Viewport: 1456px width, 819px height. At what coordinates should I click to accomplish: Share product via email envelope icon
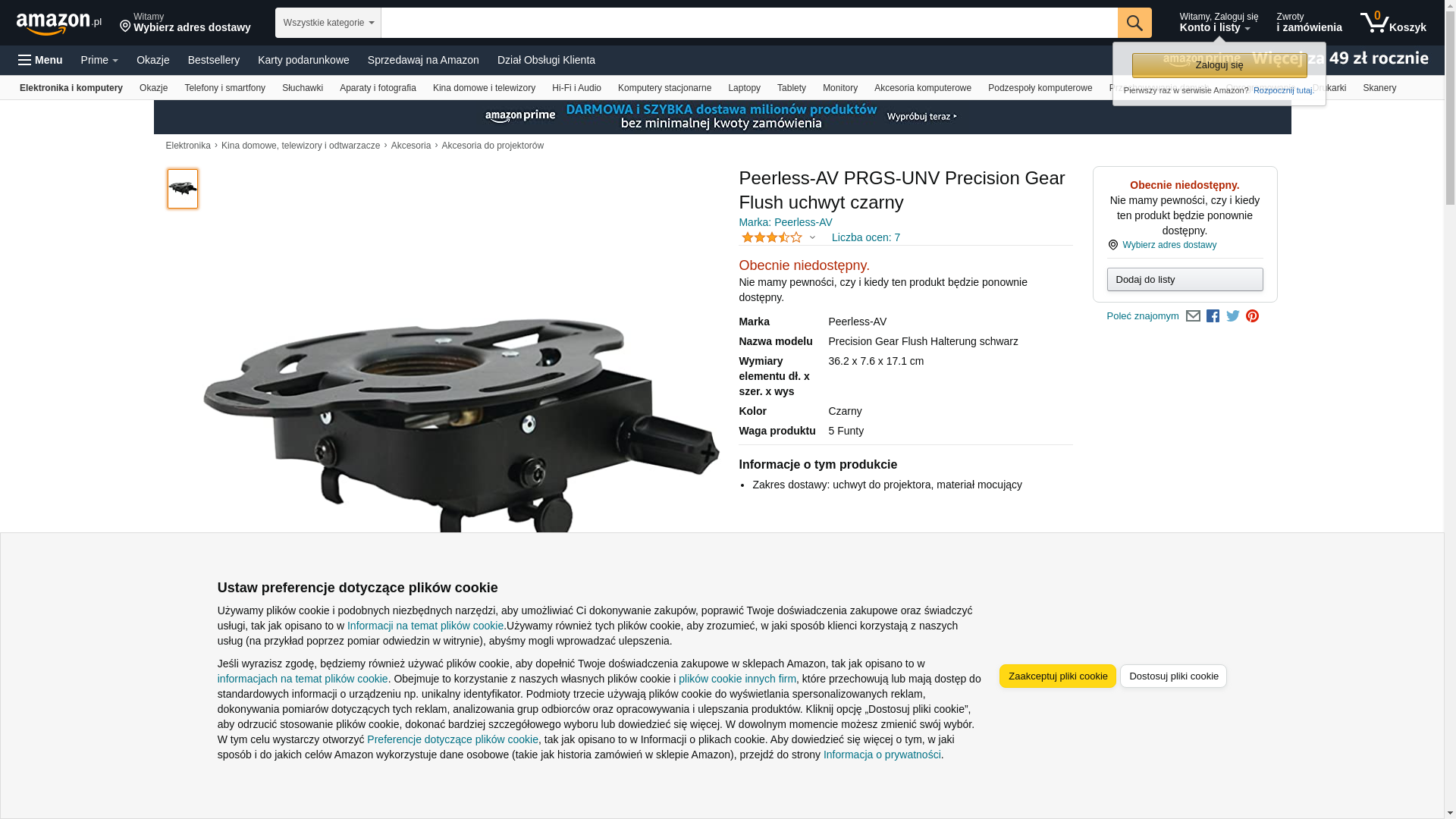point(1193,316)
